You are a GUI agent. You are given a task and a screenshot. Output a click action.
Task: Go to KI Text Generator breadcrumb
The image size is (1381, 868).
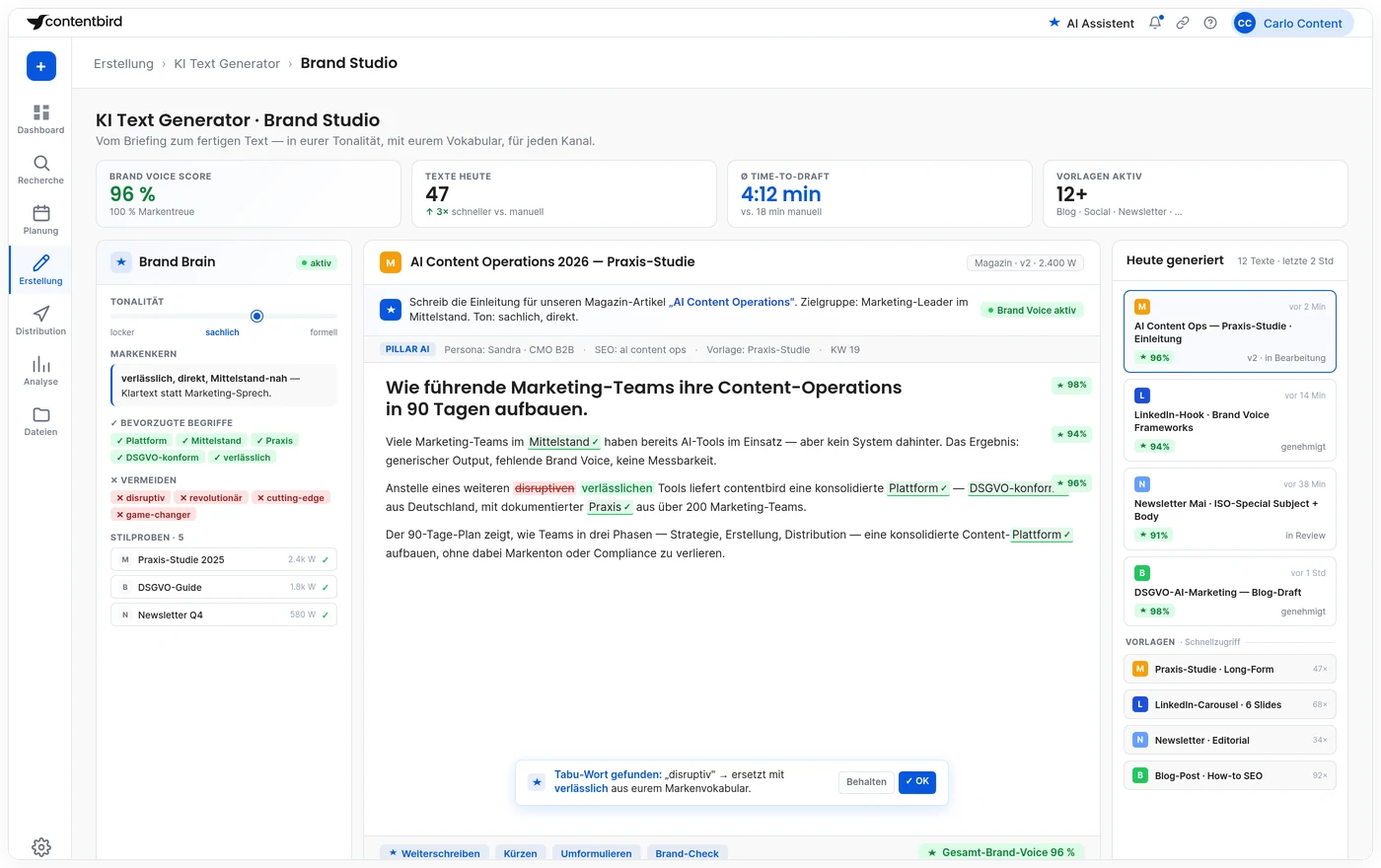click(x=227, y=63)
